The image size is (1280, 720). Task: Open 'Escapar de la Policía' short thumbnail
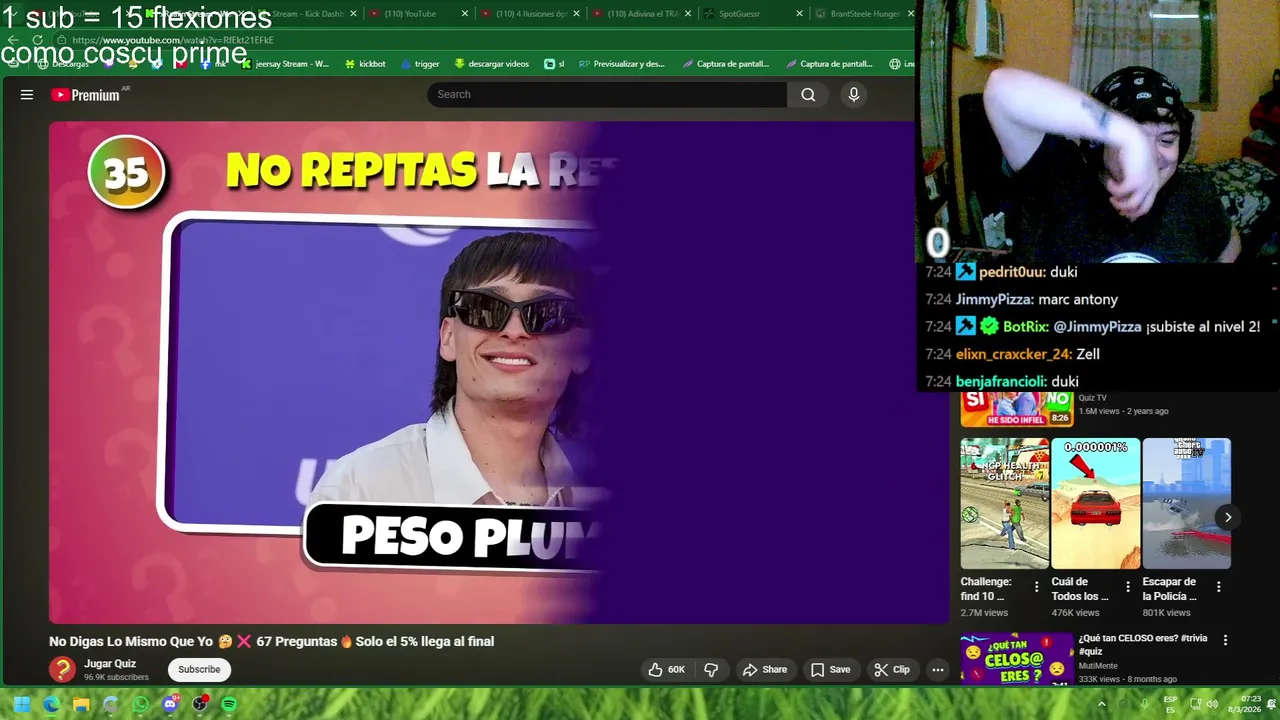[1186, 504]
